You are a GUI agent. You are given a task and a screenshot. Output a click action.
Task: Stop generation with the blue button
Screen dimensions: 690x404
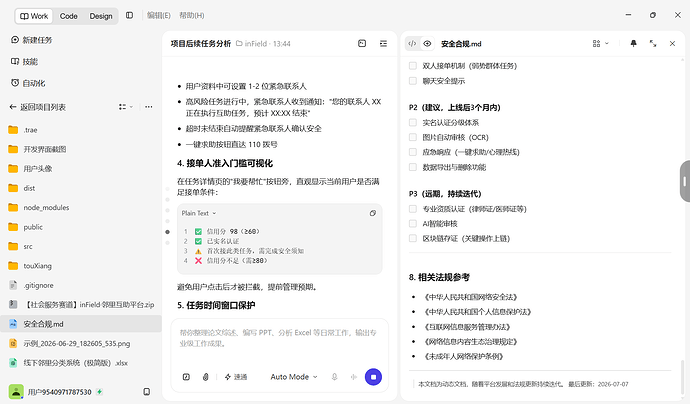[373, 377]
